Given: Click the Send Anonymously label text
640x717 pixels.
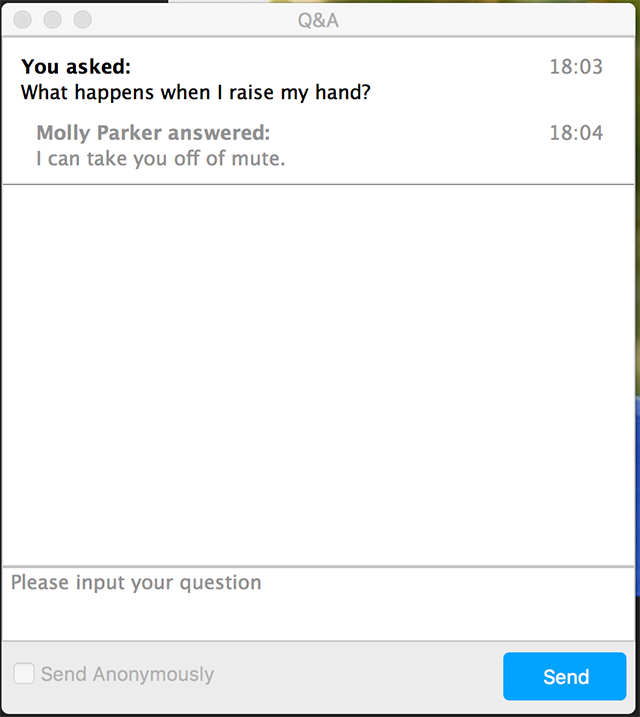Looking at the screenshot, I should (127, 674).
